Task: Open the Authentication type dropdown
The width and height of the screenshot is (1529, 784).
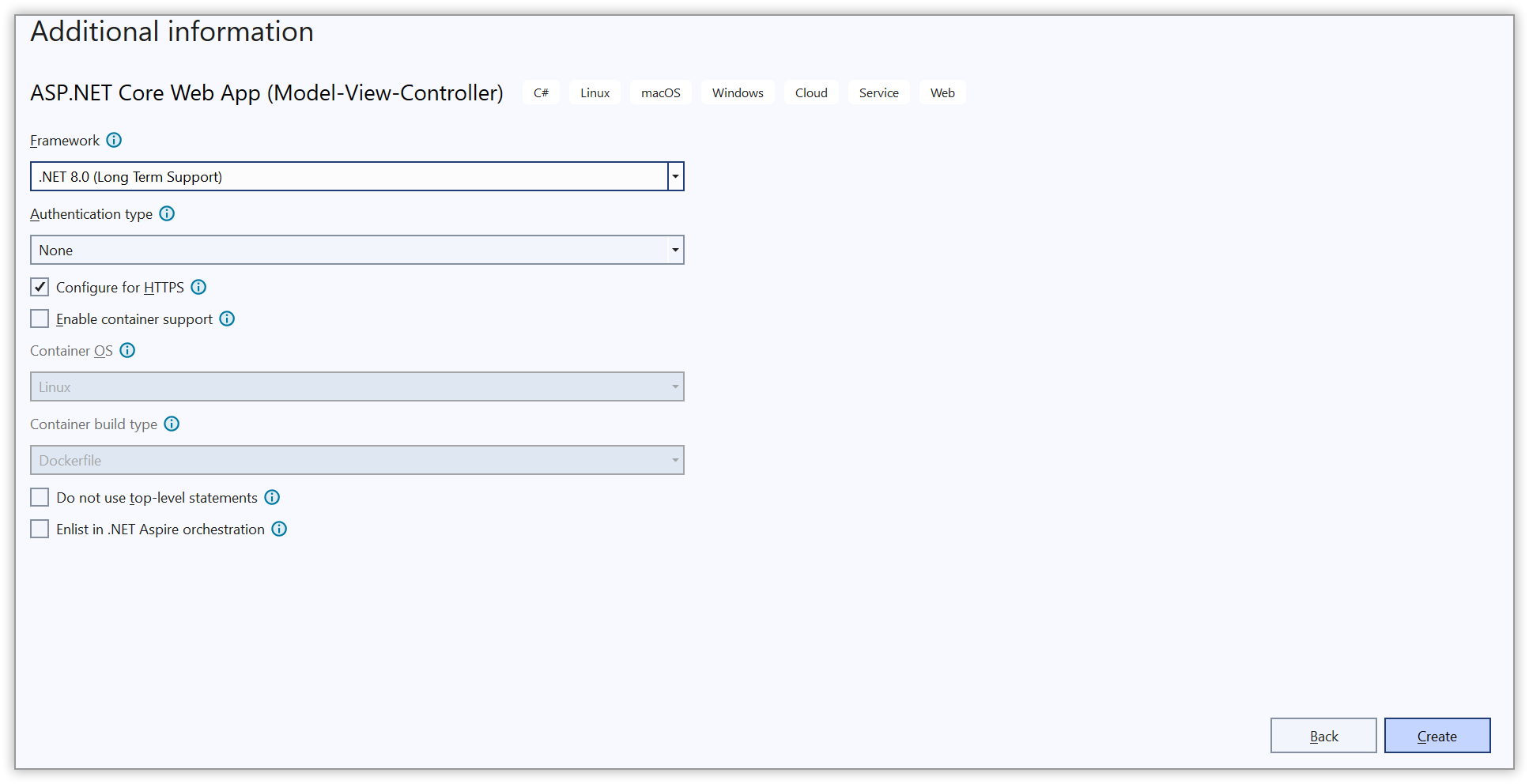Action: [x=674, y=250]
